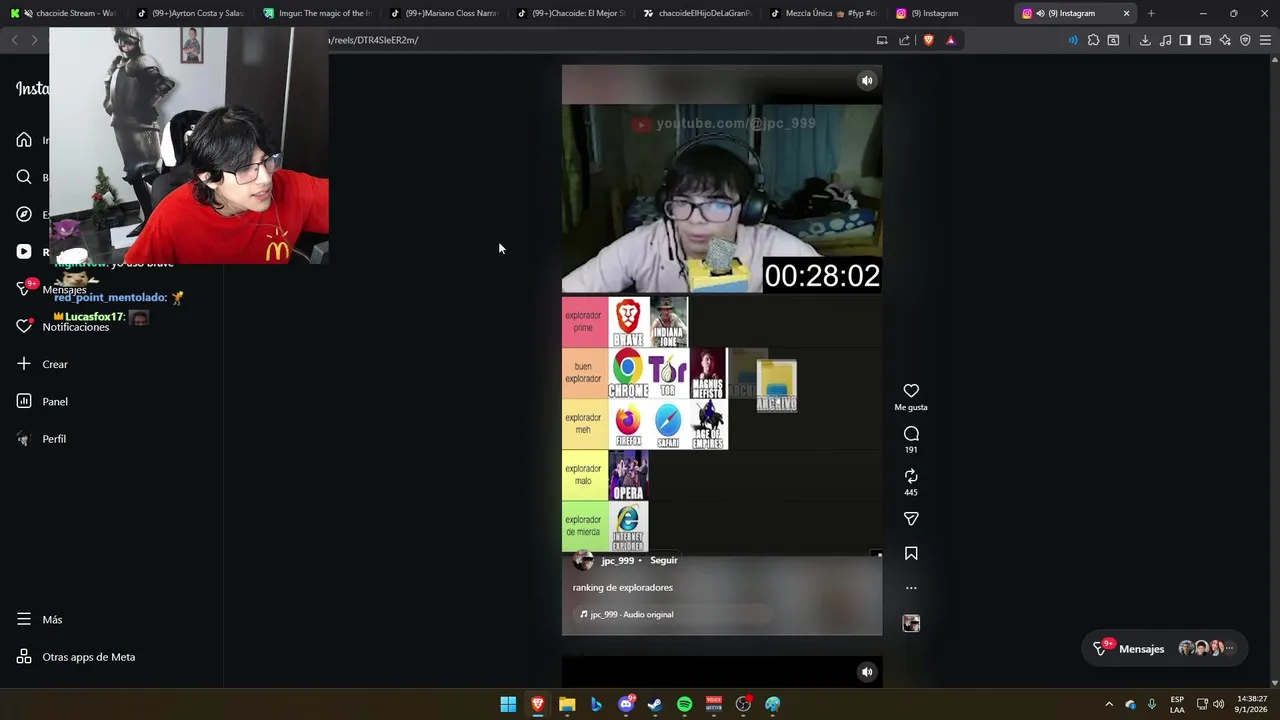This screenshot has height=720, width=1280.
Task: Go to Instagram home in the sidebar
Action: 24,140
